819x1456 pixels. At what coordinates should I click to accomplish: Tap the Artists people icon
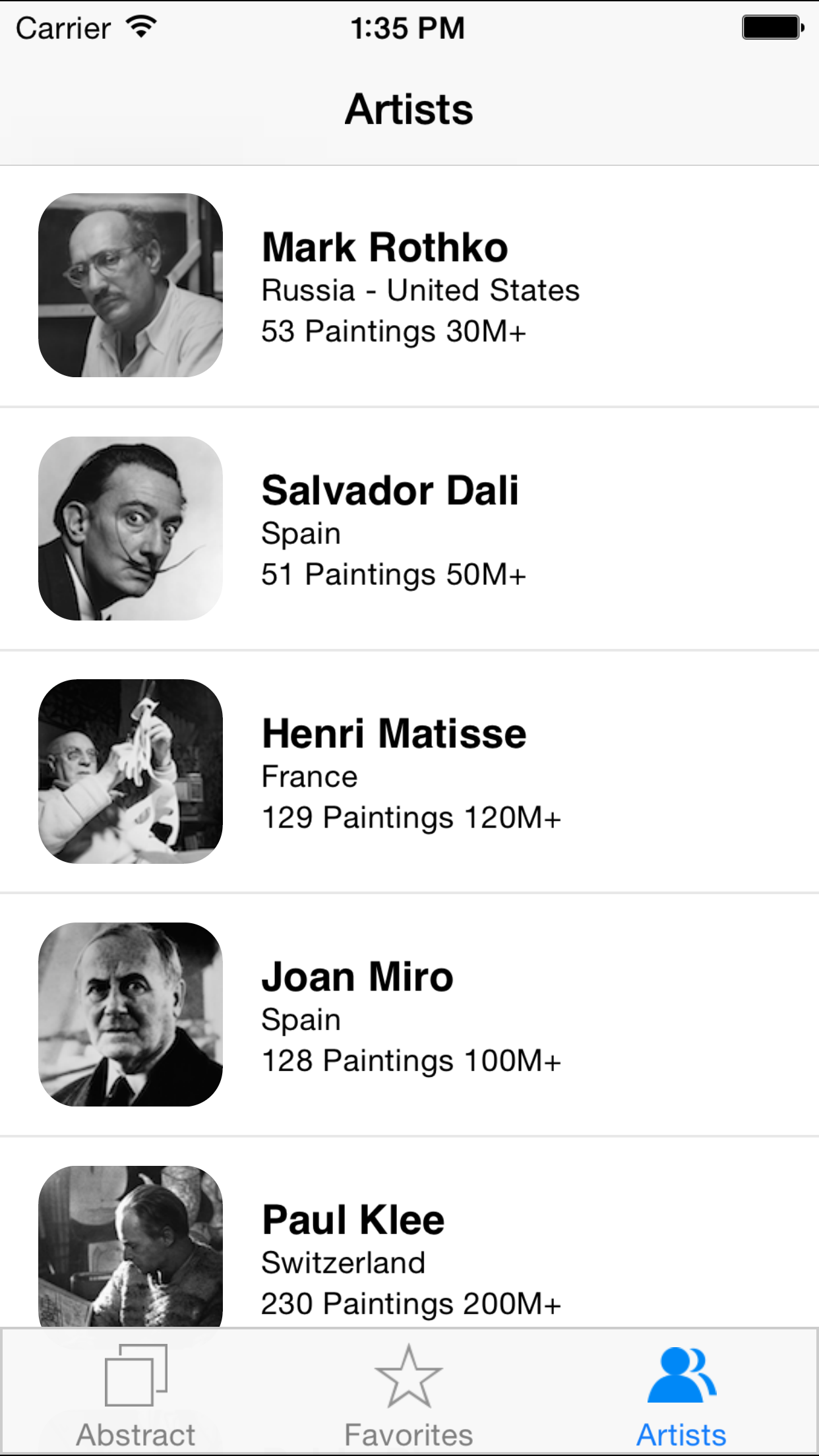681,1375
